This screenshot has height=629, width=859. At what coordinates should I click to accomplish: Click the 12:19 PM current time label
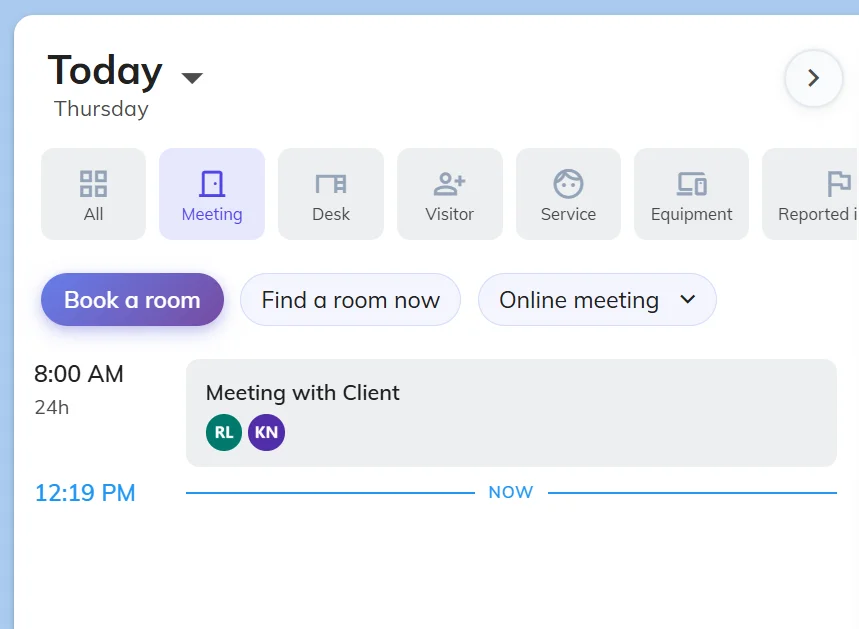pos(85,493)
